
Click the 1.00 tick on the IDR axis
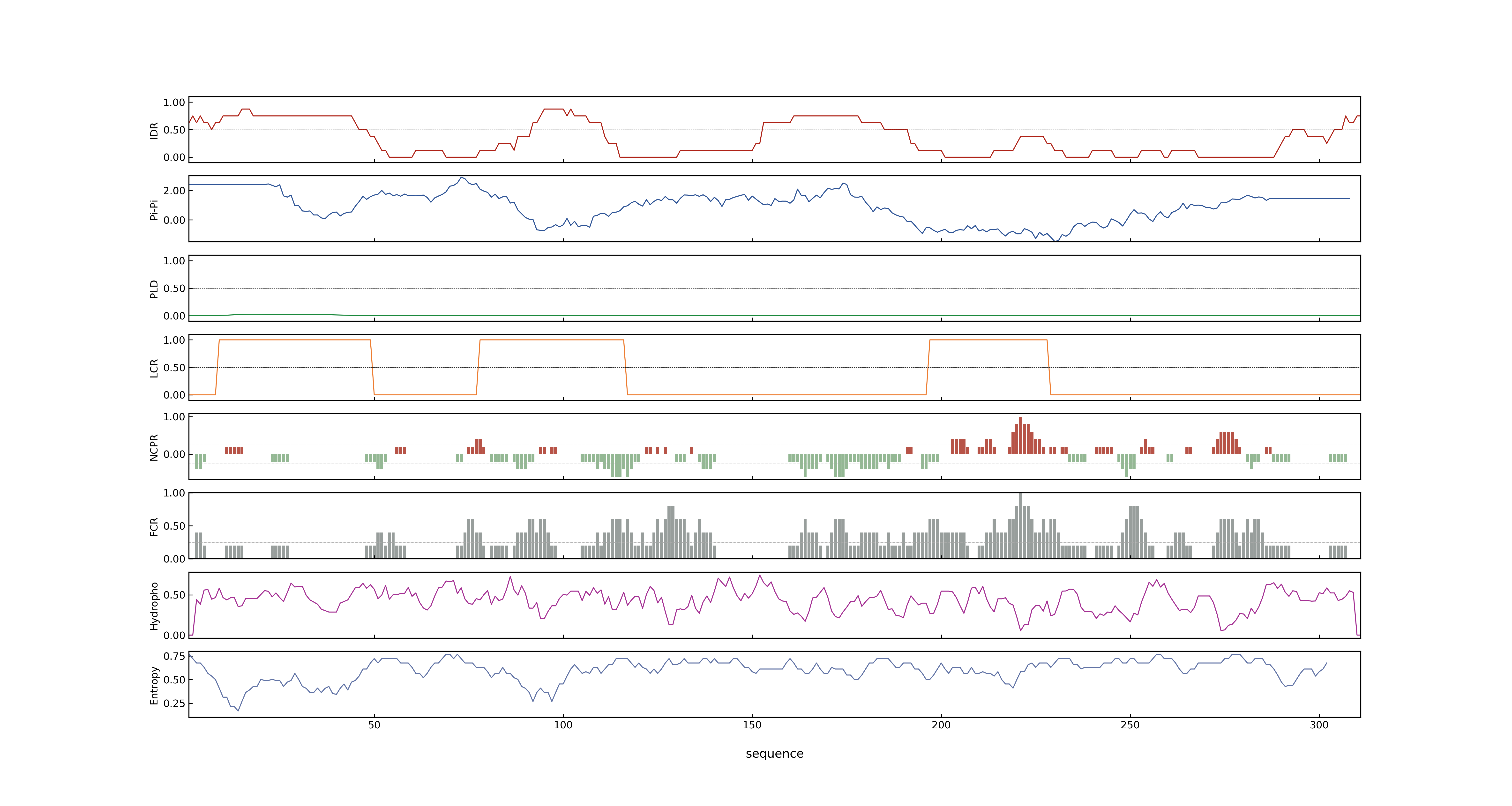[174, 103]
